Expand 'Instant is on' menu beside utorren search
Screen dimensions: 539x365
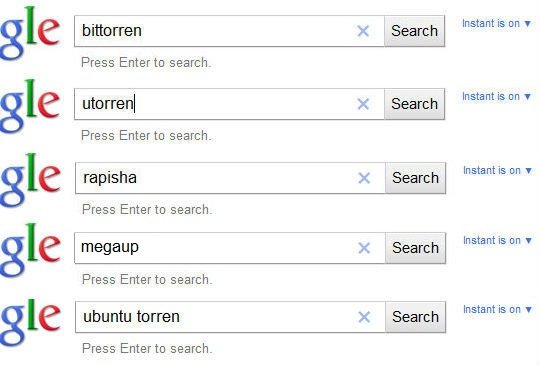(x=496, y=97)
